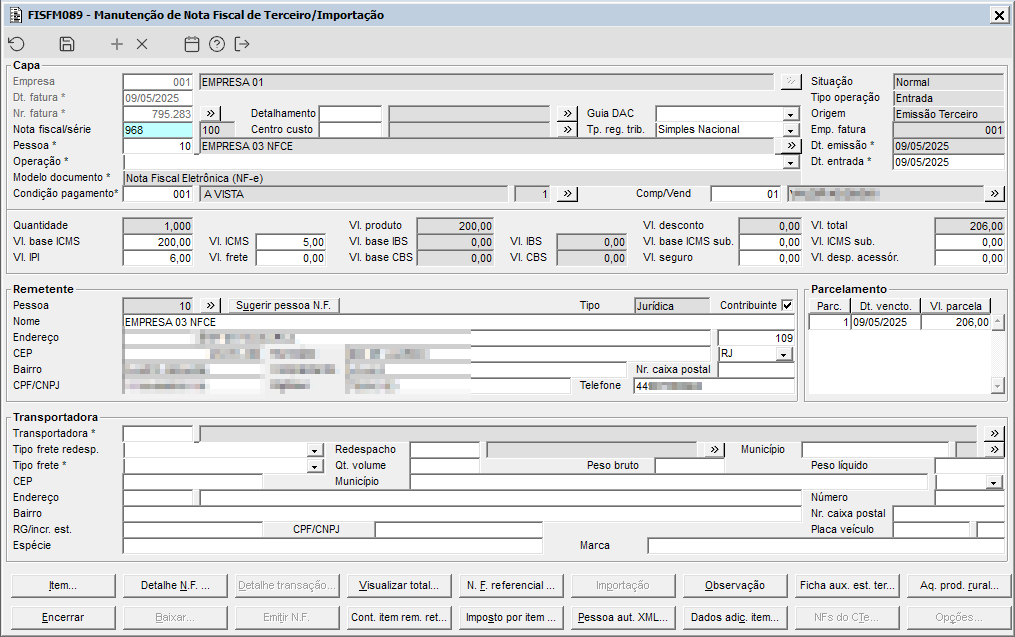The height and width of the screenshot is (637, 1015).
Task: Exit the screen using the exit arrow icon
Action: click(242, 44)
